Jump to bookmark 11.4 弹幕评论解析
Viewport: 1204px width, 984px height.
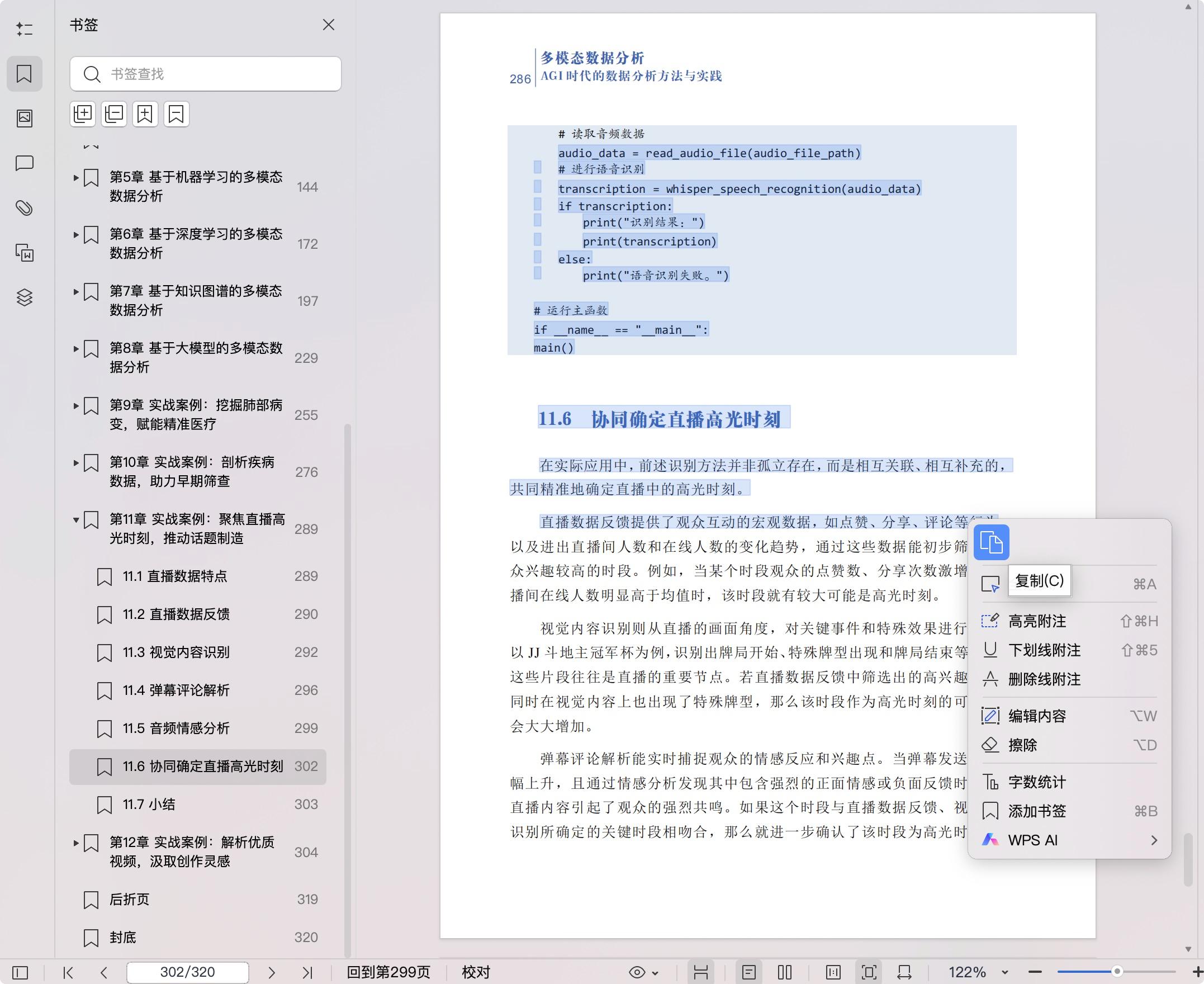[198, 690]
